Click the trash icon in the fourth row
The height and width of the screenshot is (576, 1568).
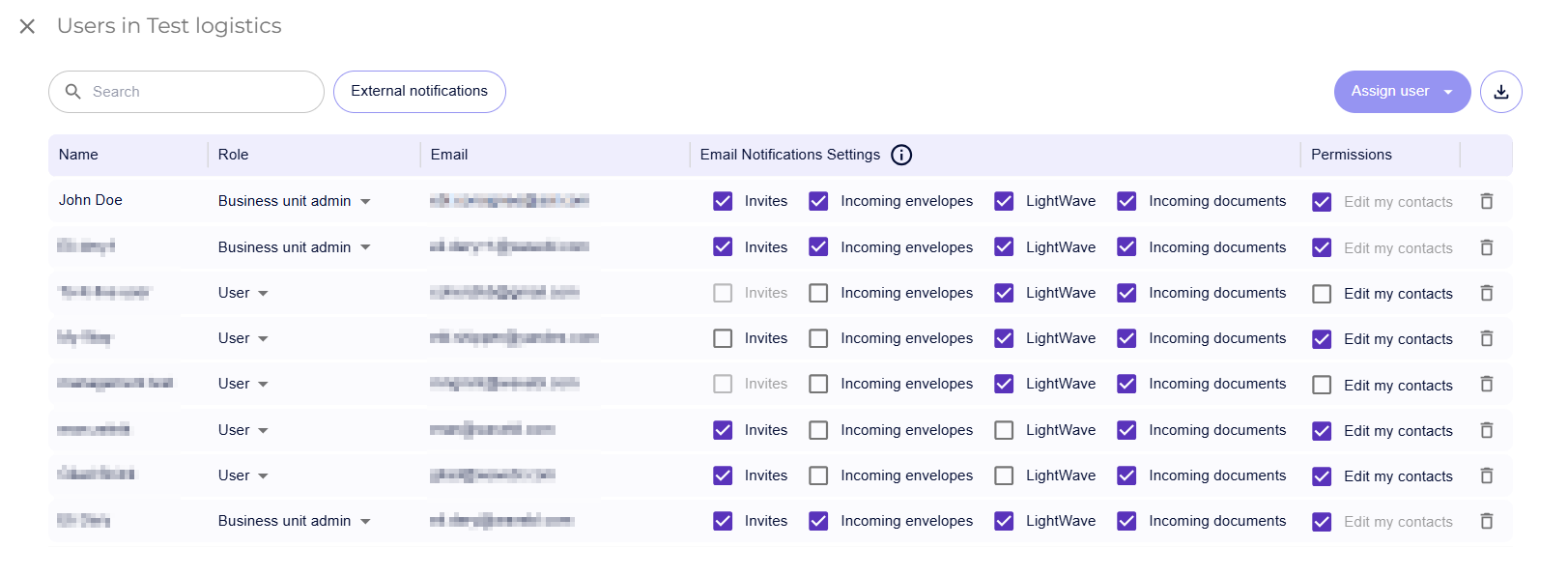(x=1487, y=338)
